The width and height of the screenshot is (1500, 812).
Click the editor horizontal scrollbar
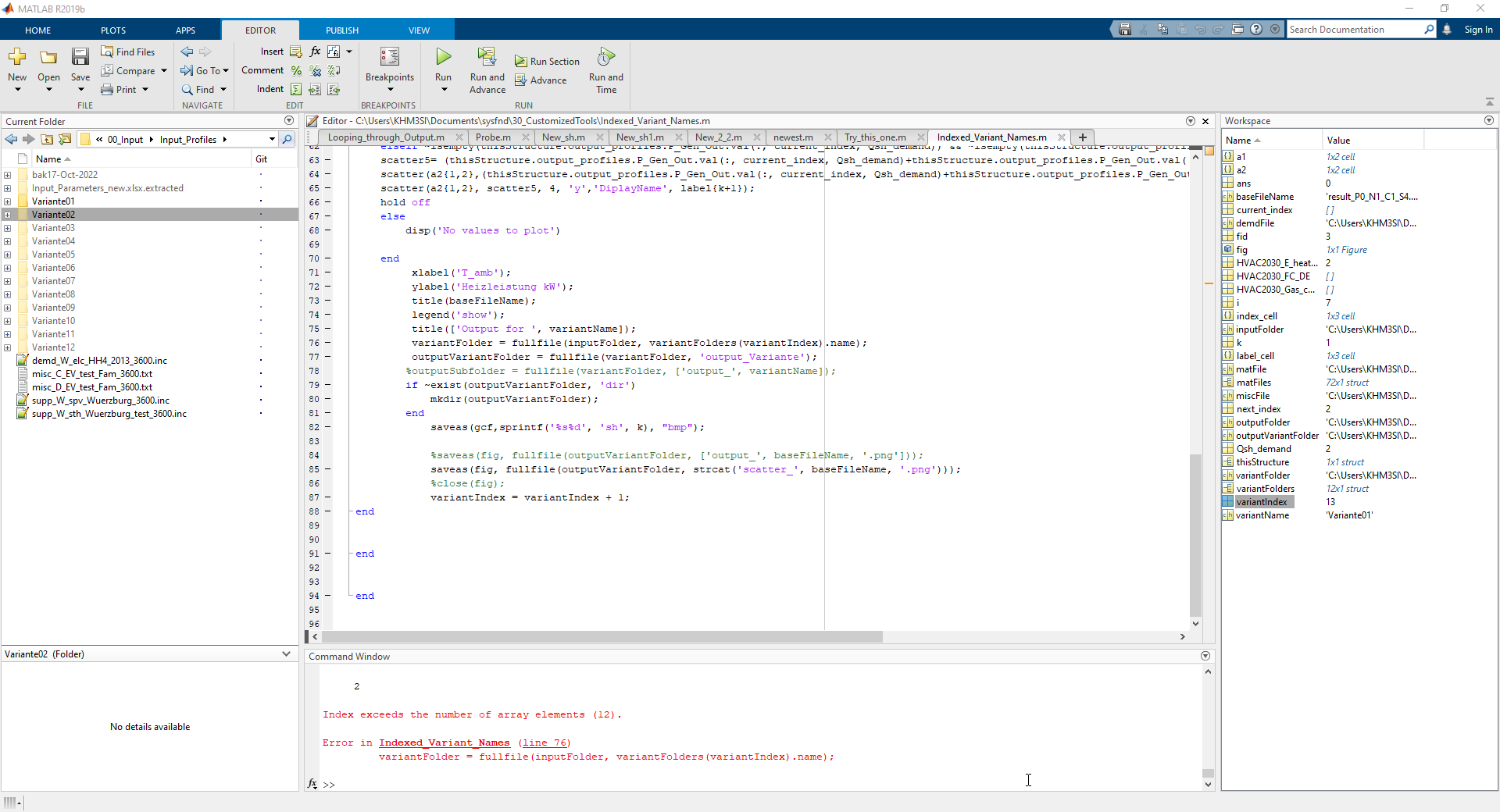click(x=602, y=637)
